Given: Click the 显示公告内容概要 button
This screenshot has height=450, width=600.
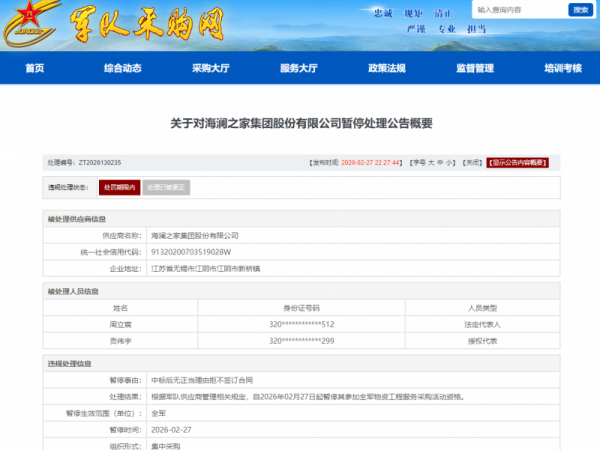Looking at the screenshot, I should click(517, 162).
